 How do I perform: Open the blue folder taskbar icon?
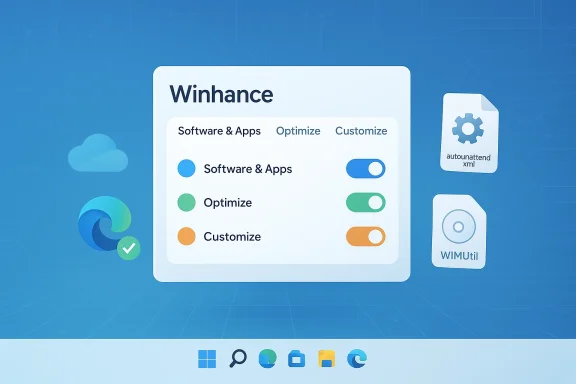click(296, 359)
